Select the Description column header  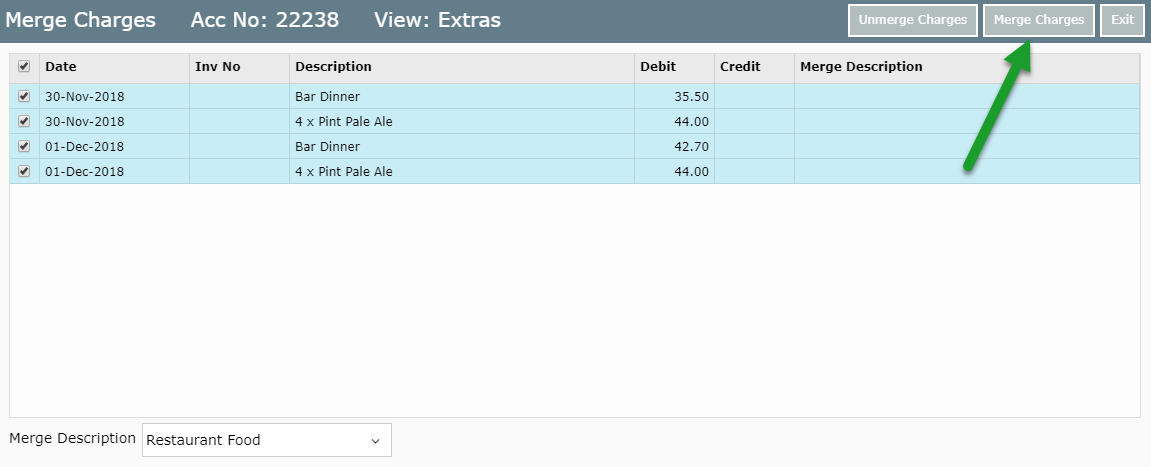tap(333, 67)
